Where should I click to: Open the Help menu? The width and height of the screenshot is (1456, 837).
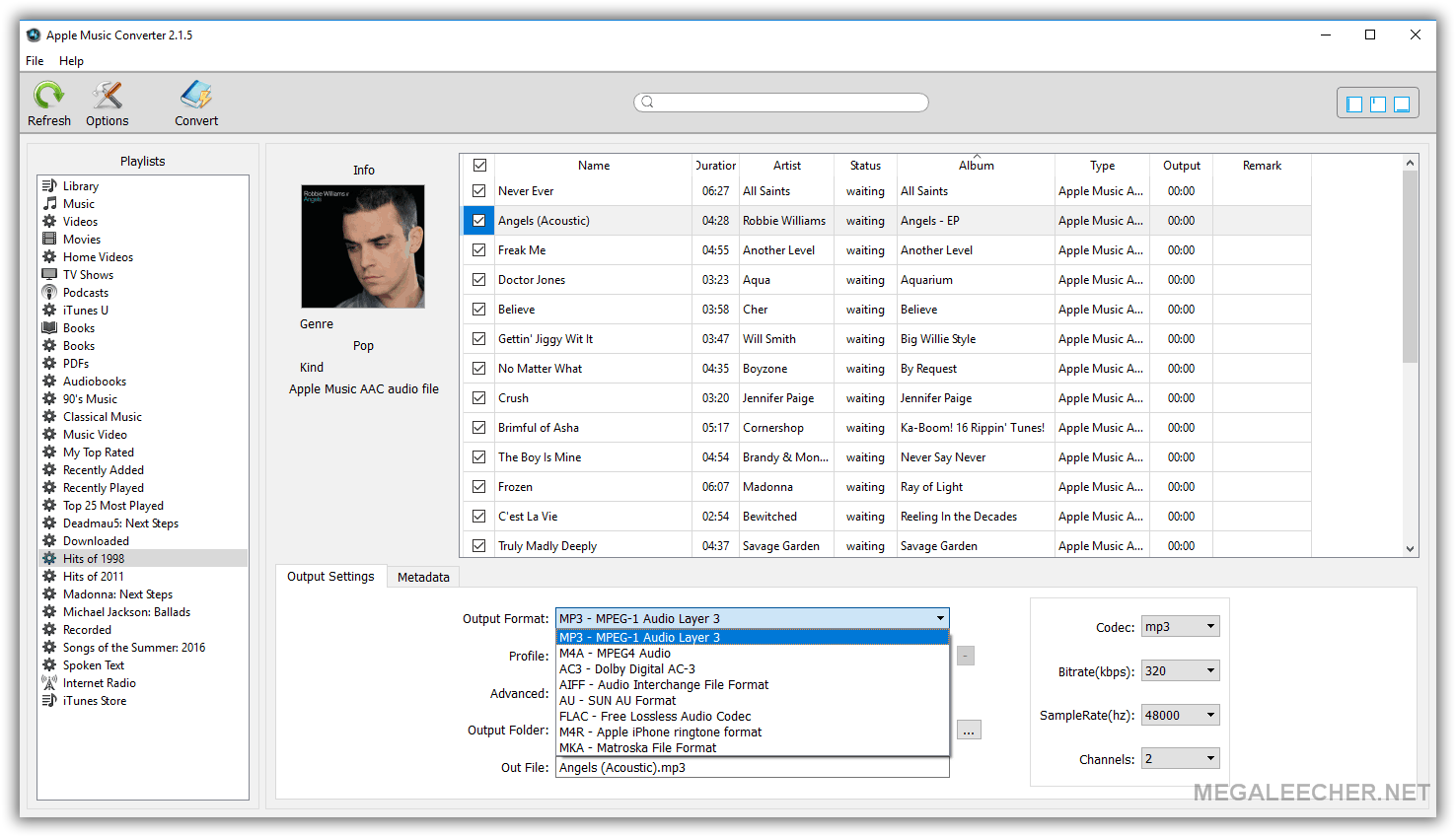[x=71, y=60]
